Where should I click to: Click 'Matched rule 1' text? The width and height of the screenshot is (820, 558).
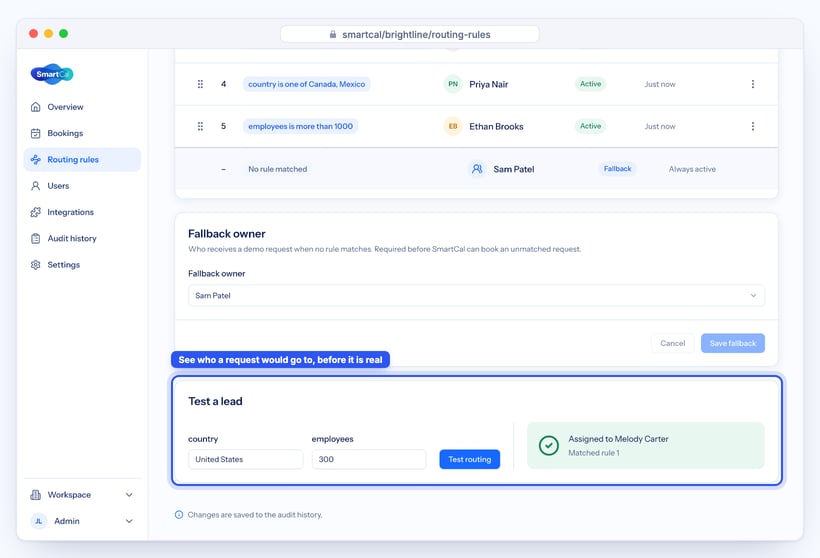tap(594, 453)
